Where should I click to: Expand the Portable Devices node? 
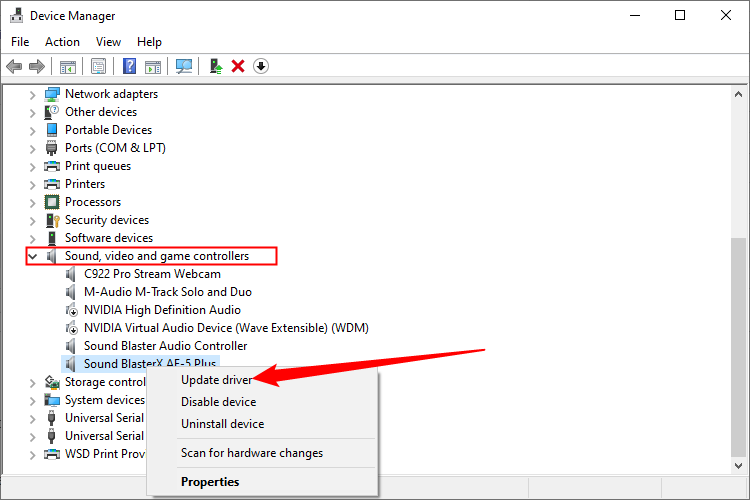point(32,131)
